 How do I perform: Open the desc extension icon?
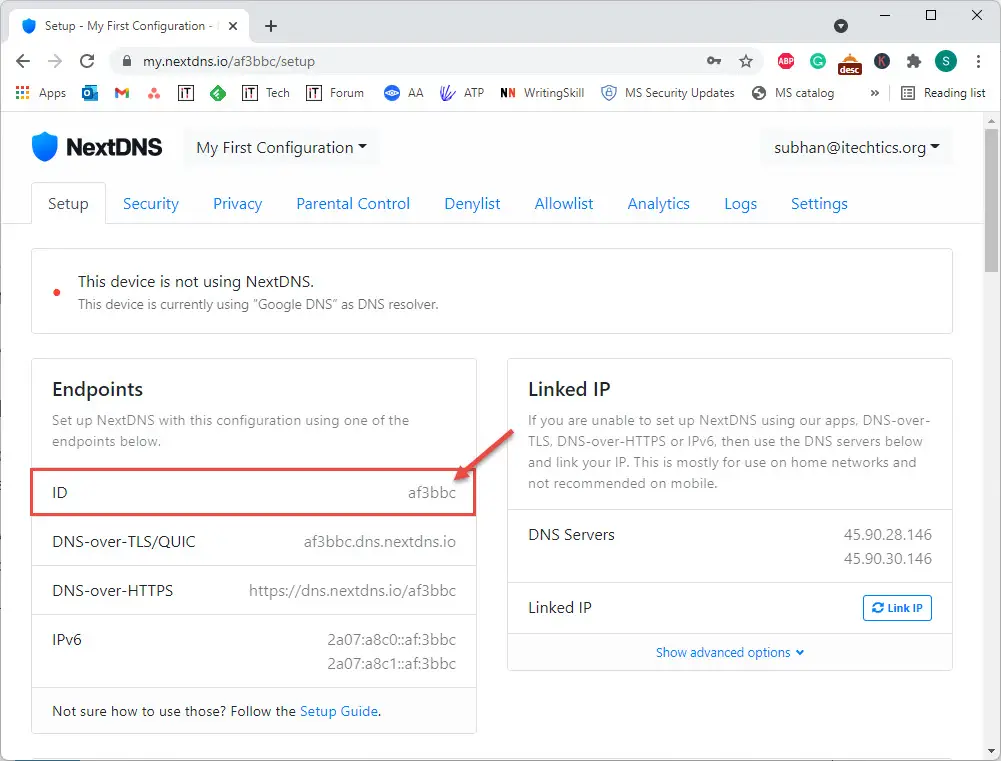[x=850, y=64]
